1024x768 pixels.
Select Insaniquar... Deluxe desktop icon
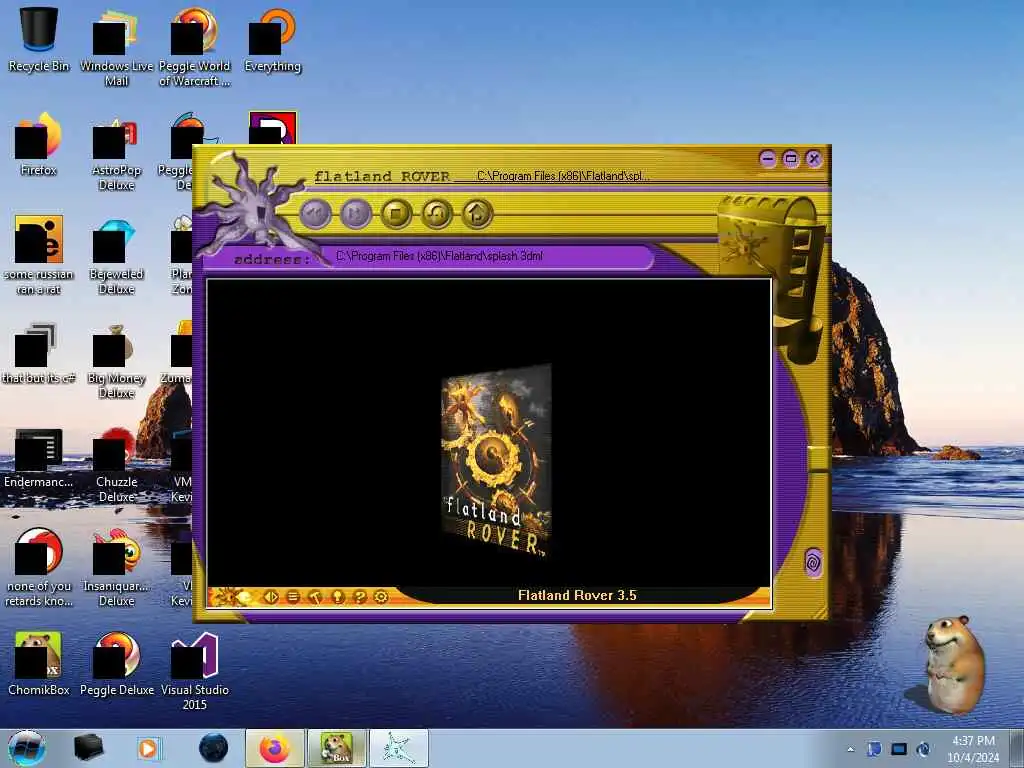pyautogui.click(x=116, y=568)
